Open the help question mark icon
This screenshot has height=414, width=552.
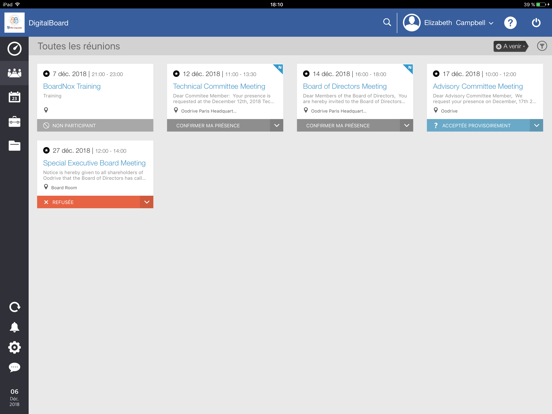pos(510,23)
